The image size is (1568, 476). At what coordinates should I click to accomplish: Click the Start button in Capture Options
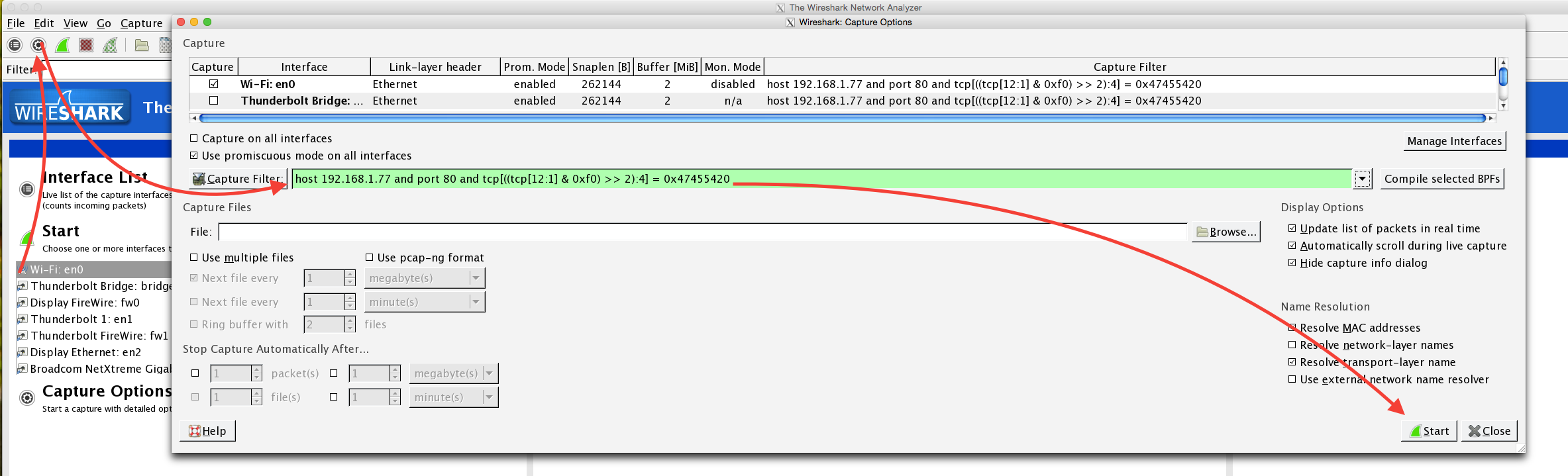click(1430, 431)
